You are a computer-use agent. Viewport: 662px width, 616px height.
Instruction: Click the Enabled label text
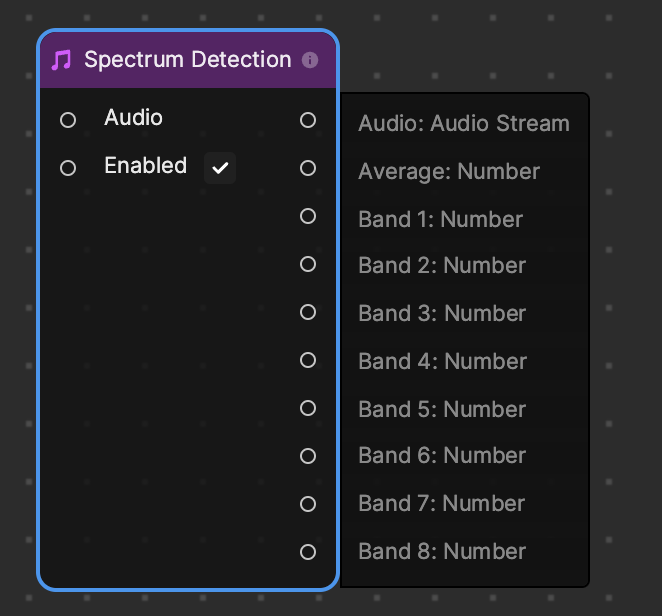pos(146,165)
